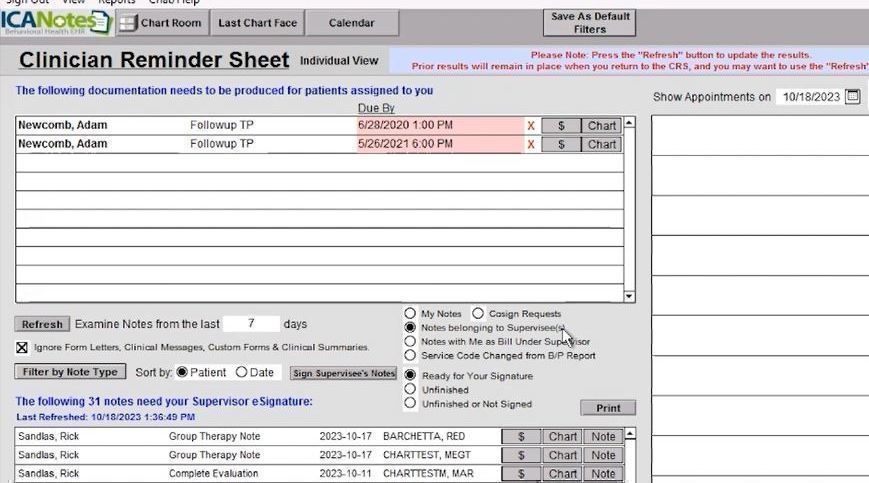Click Save As Default Filters
The width and height of the screenshot is (869, 483).
point(590,23)
